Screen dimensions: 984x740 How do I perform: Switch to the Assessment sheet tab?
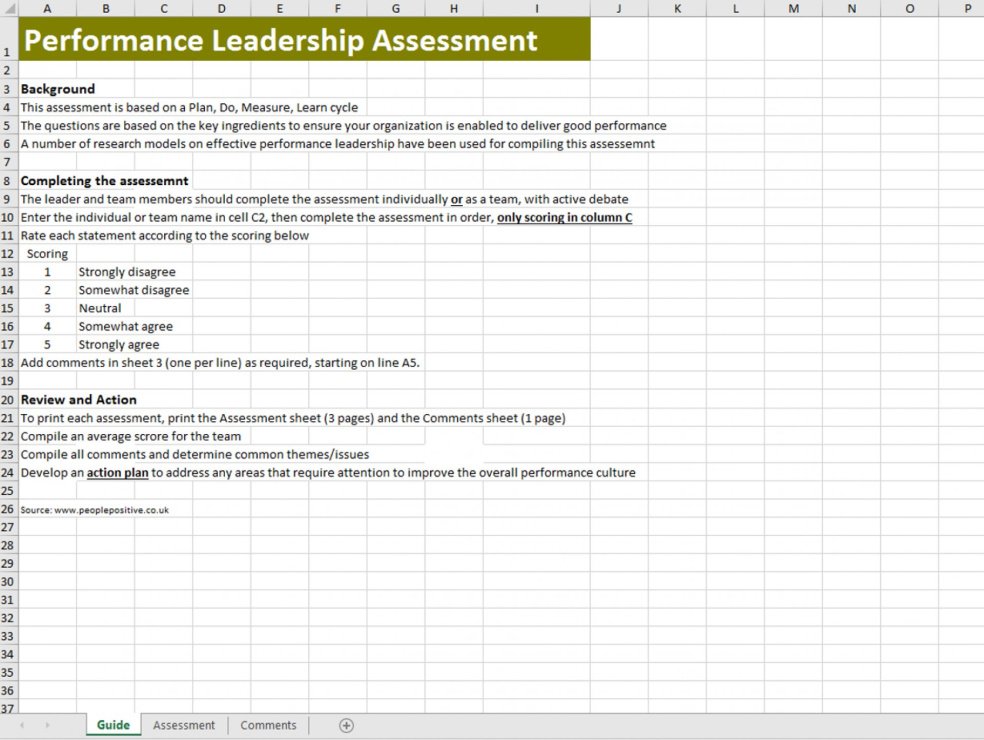point(184,725)
